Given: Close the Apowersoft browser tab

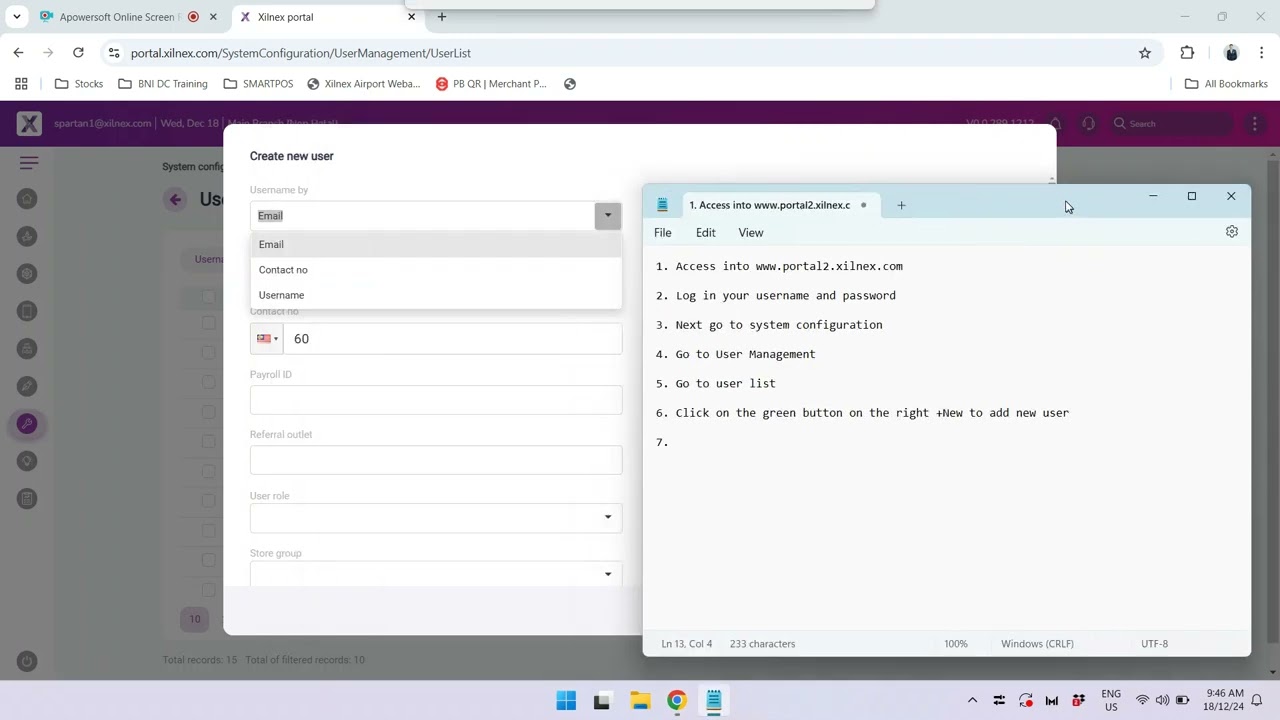Looking at the screenshot, I should click(213, 17).
